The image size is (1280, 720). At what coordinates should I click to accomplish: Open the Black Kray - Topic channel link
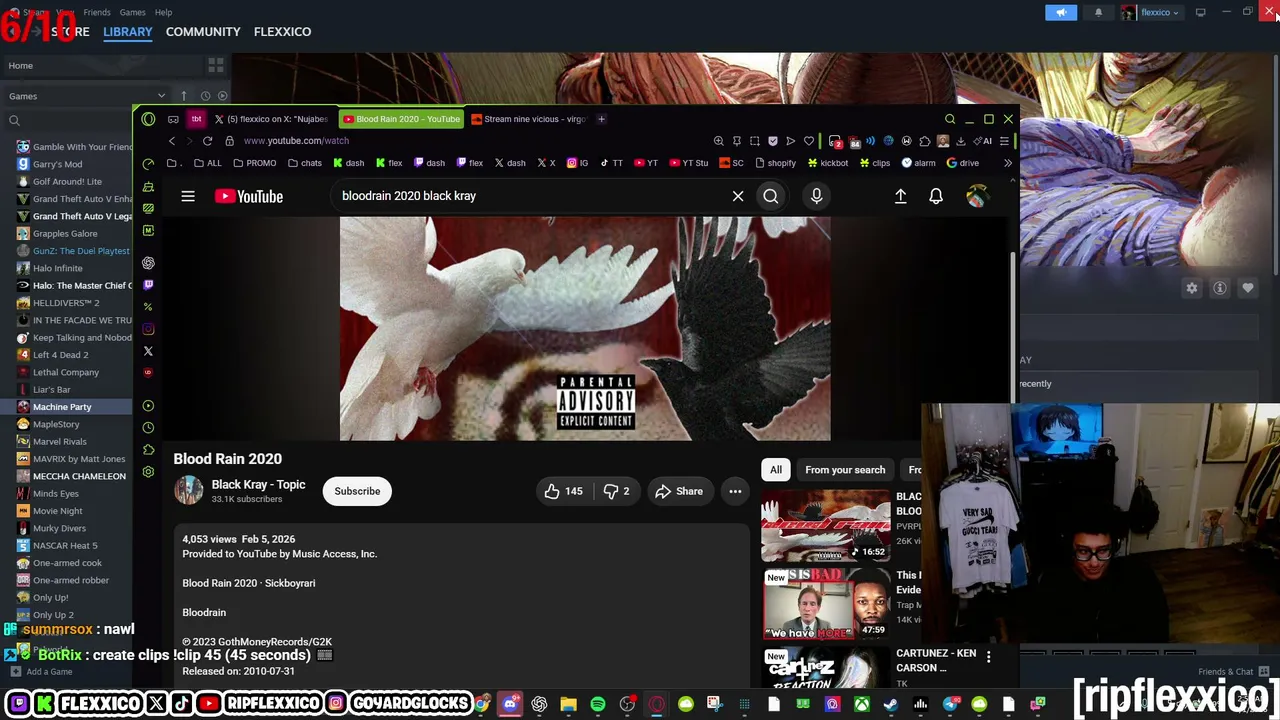pyautogui.click(x=258, y=485)
